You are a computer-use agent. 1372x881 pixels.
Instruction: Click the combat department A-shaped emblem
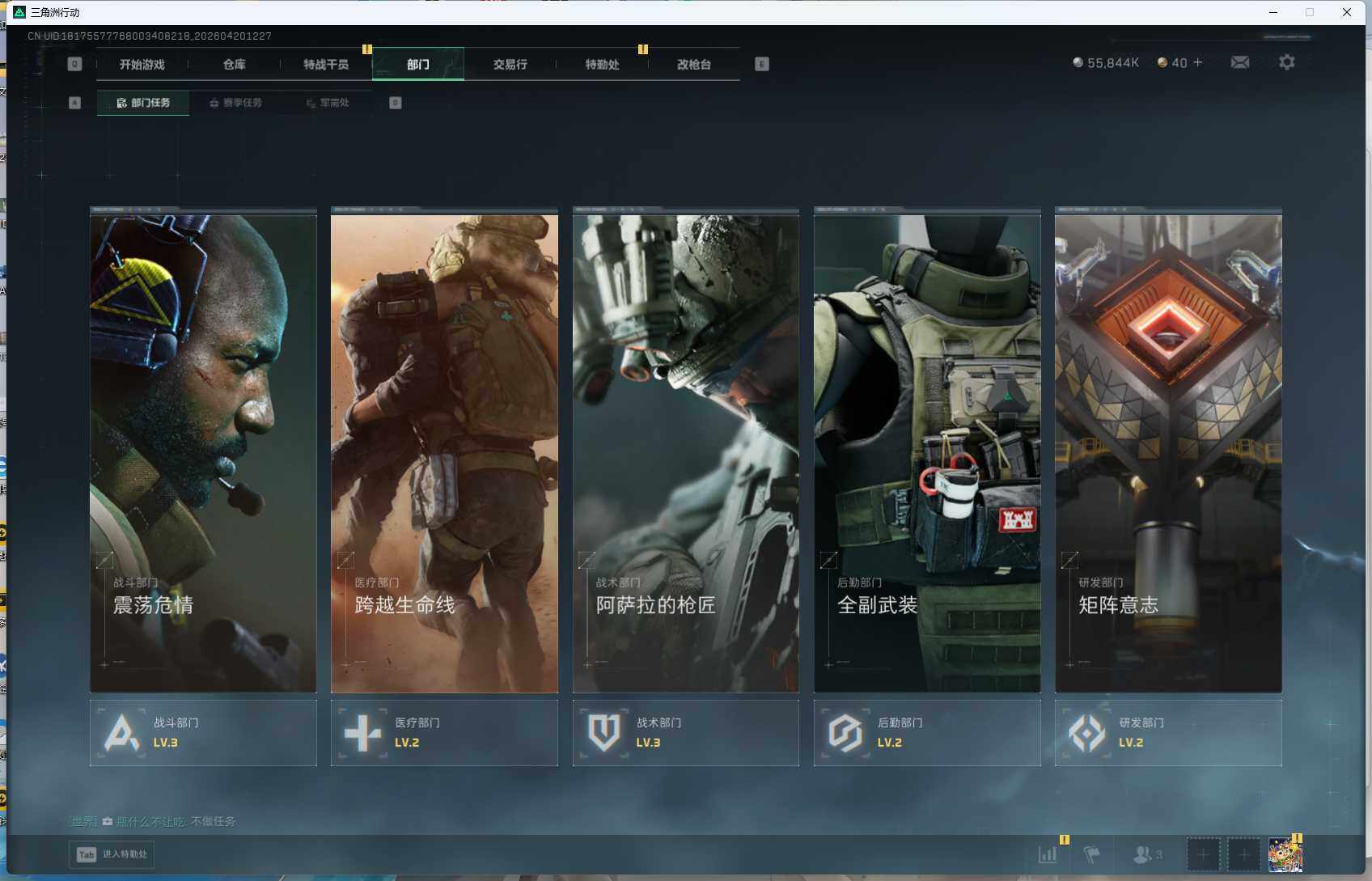[x=121, y=733]
